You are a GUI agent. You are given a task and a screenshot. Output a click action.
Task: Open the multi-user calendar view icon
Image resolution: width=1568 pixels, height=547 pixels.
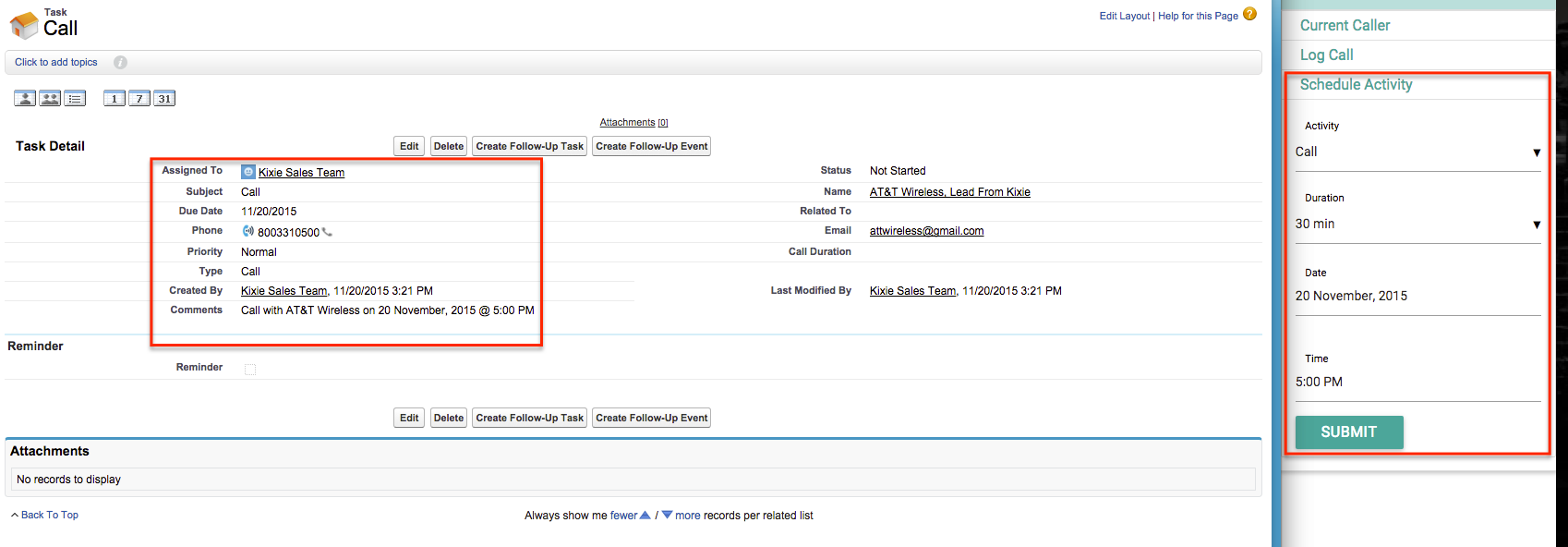click(x=50, y=99)
